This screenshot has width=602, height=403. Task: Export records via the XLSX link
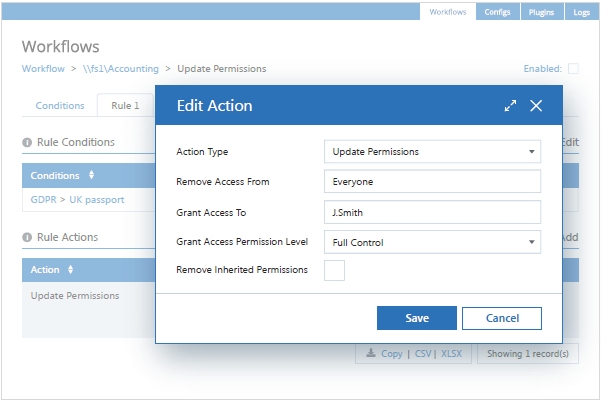[451, 353]
